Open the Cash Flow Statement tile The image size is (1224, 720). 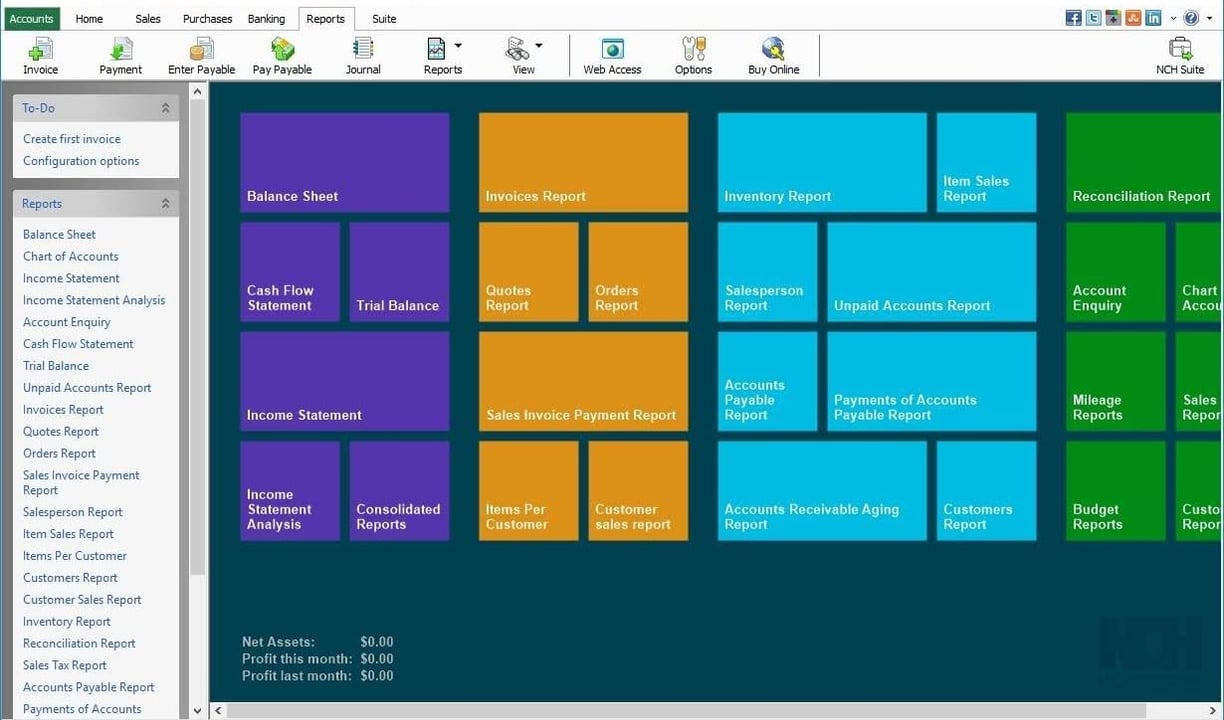point(290,272)
